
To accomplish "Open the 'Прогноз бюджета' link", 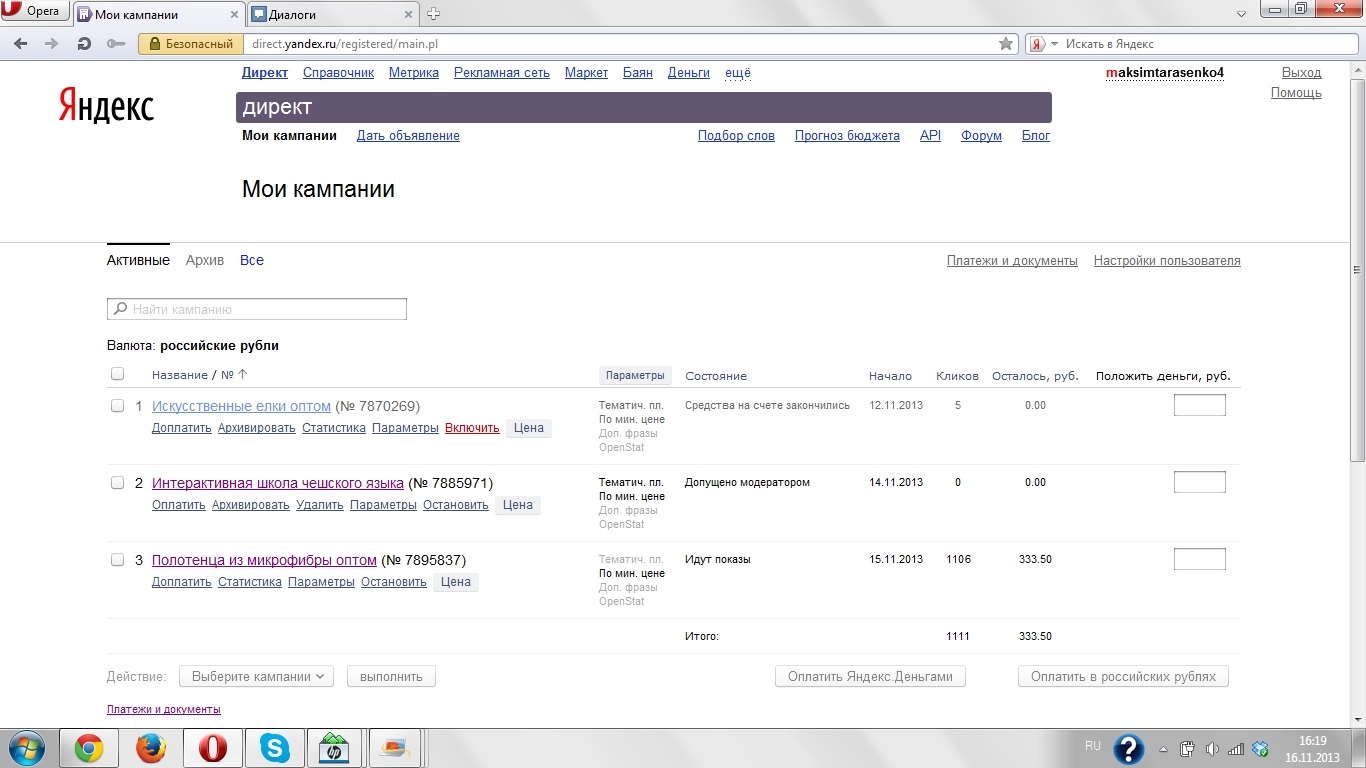I will (847, 136).
